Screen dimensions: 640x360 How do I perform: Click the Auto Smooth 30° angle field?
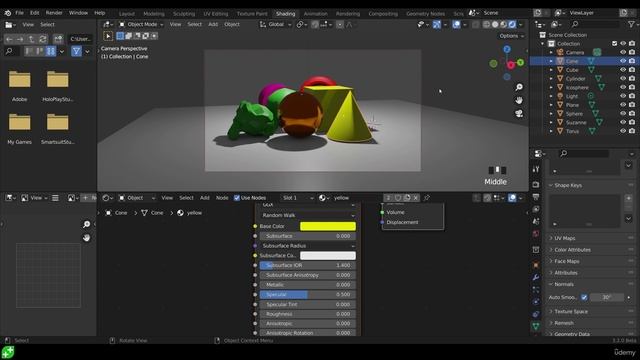coord(607,298)
